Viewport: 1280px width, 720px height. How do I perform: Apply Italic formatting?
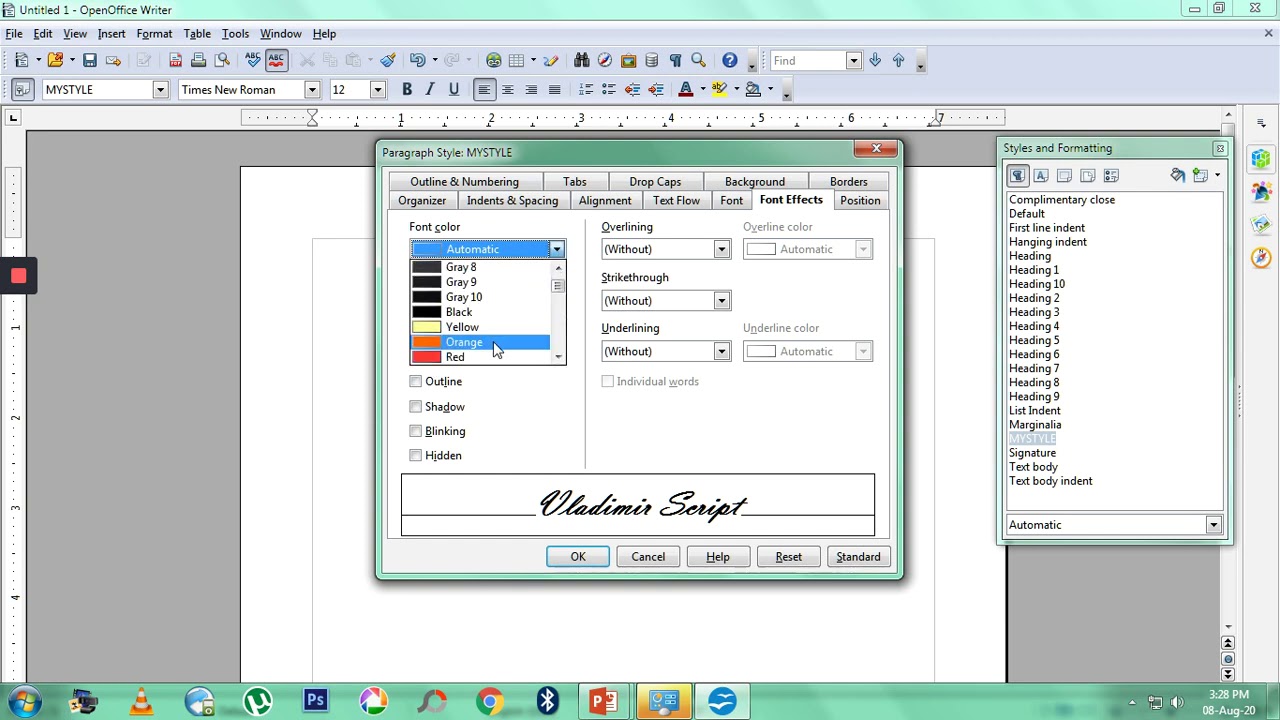430,90
